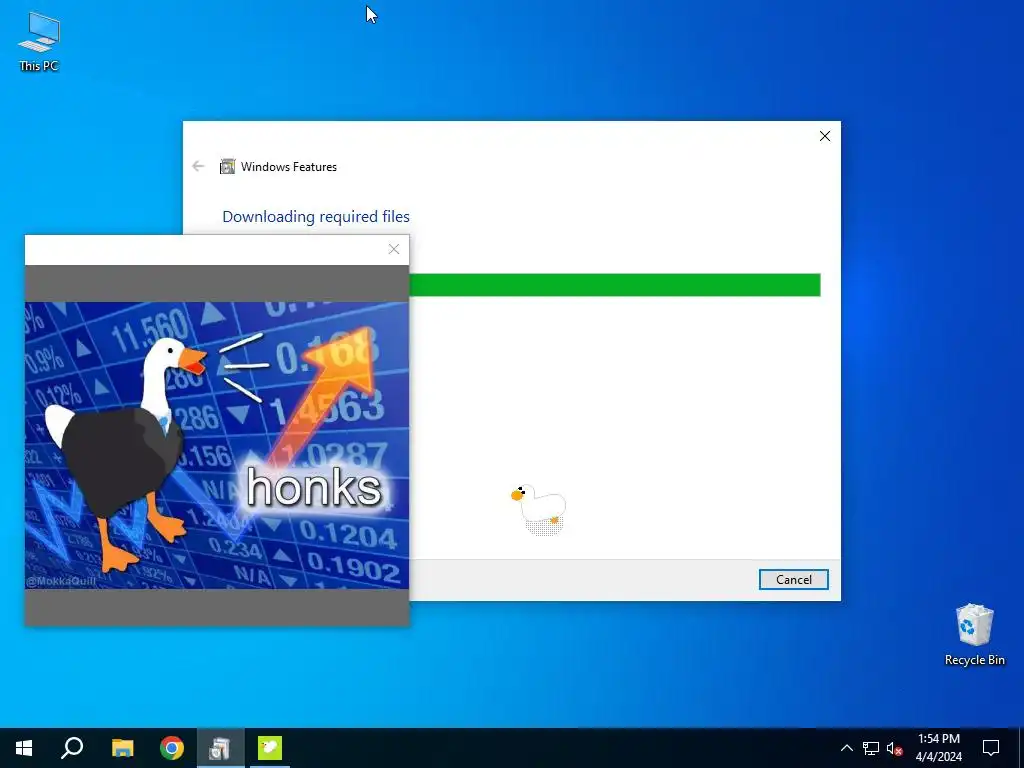1024x768 pixels.
Task: Click the green download progress bar
Action: [x=615, y=285]
